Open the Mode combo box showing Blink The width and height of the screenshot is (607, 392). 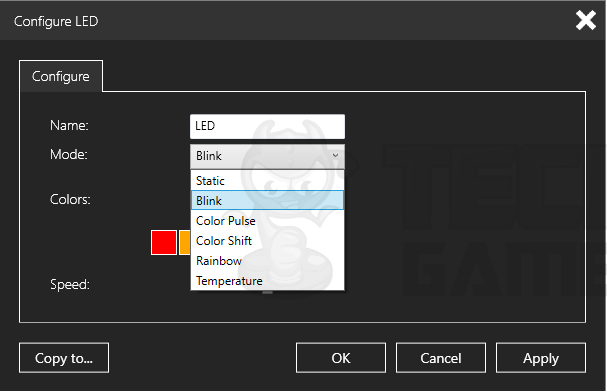pyautogui.click(x=267, y=156)
